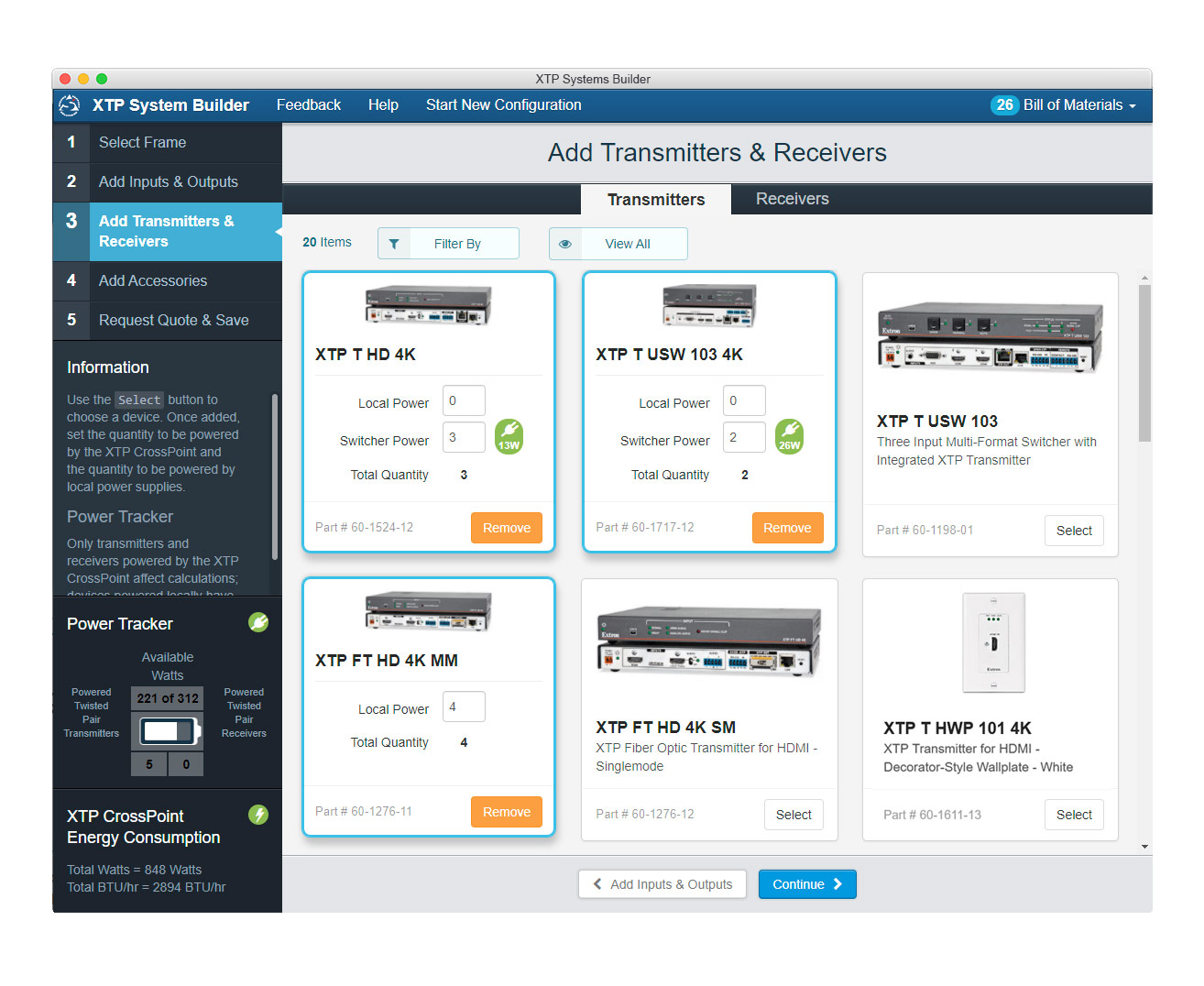Go to step 2 Add Inputs & Outputs
Screen dimensions: 1204x986
coord(168,181)
